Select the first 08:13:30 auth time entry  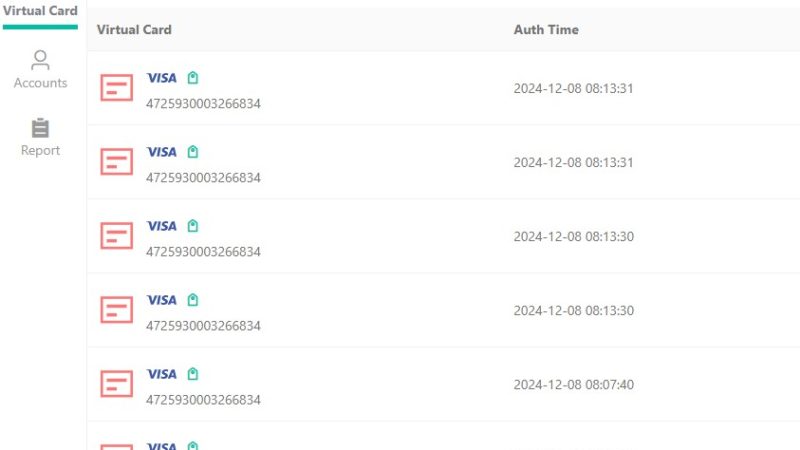tap(573, 236)
